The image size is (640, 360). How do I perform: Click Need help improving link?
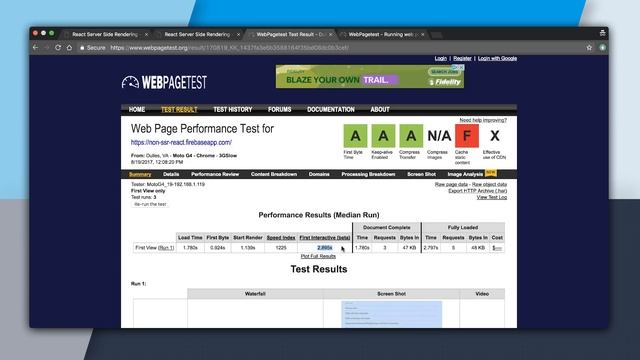click(483, 120)
